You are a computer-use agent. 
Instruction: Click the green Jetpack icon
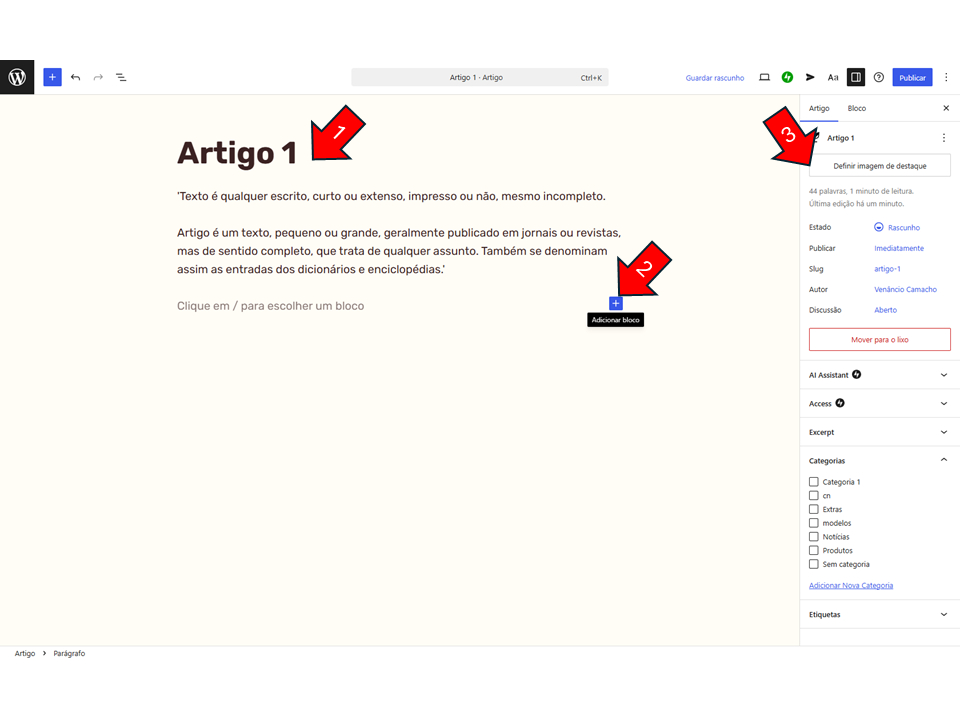[787, 77]
